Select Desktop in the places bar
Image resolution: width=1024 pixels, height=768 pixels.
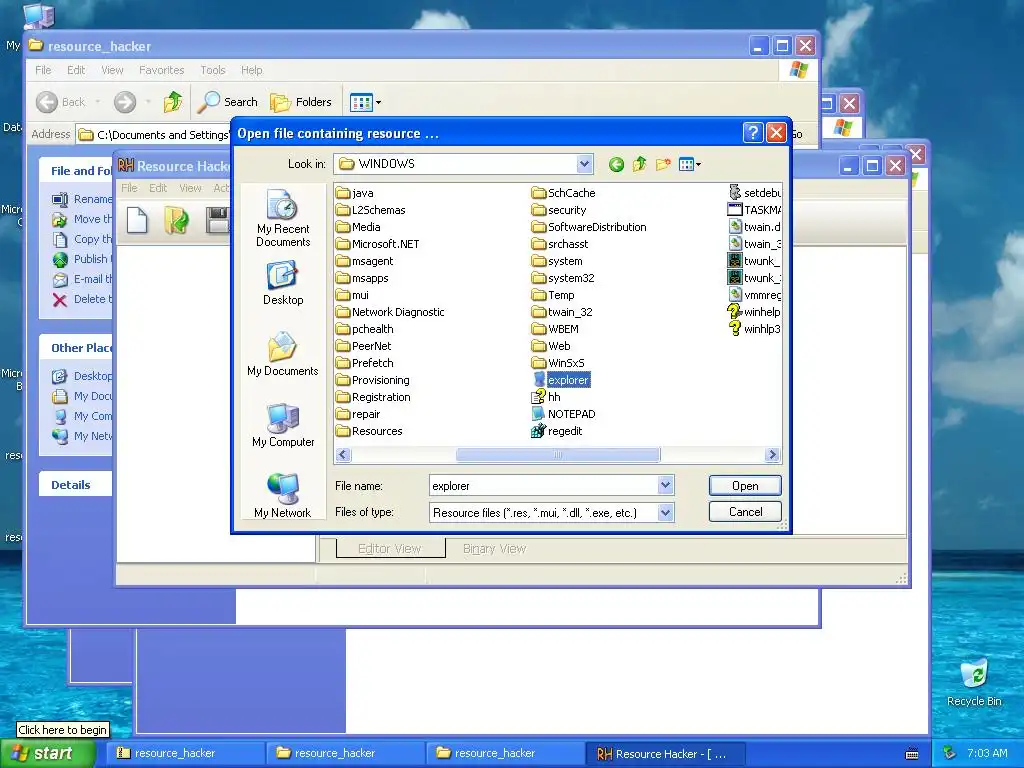(283, 283)
